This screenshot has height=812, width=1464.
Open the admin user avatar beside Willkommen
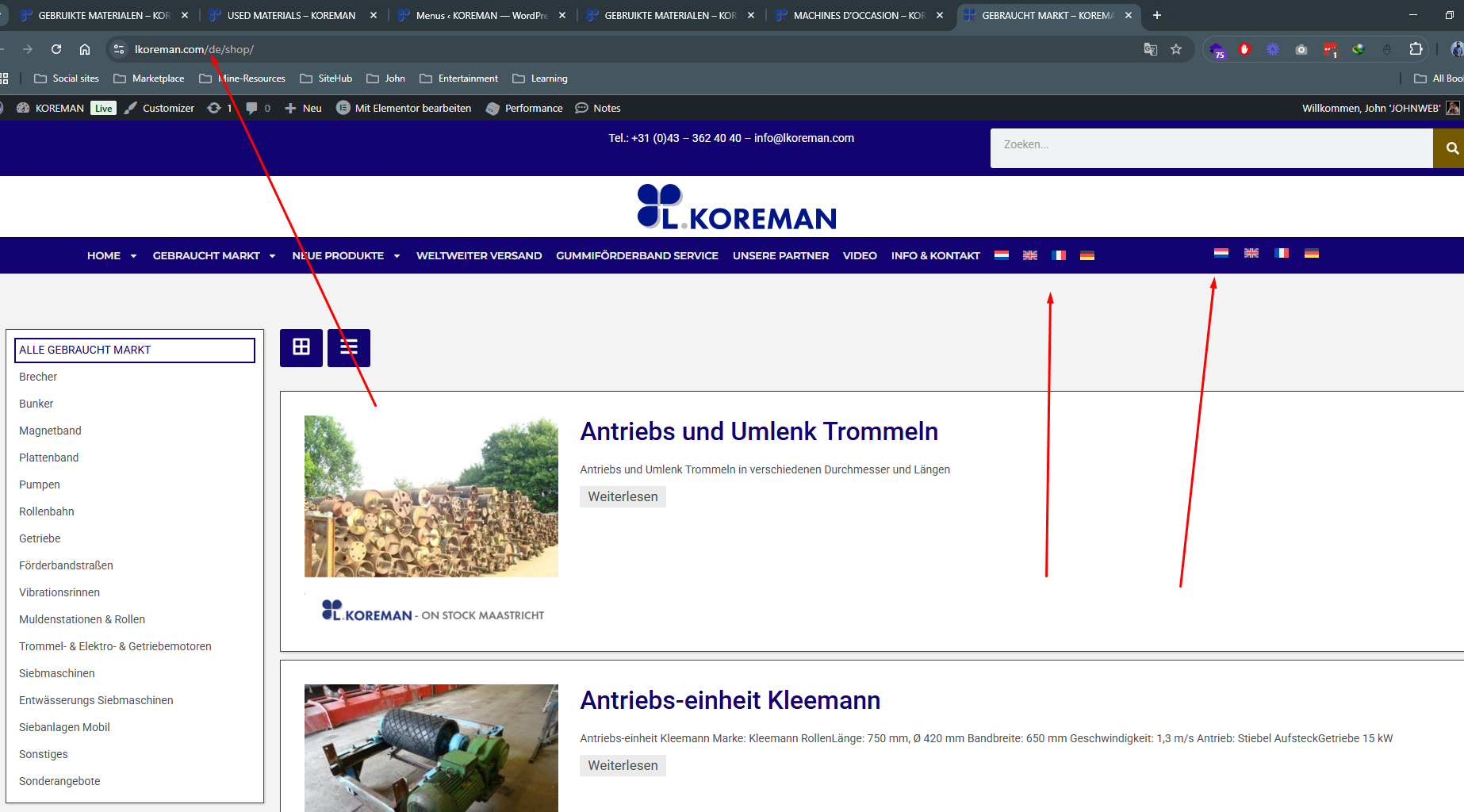[x=1453, y=108]
